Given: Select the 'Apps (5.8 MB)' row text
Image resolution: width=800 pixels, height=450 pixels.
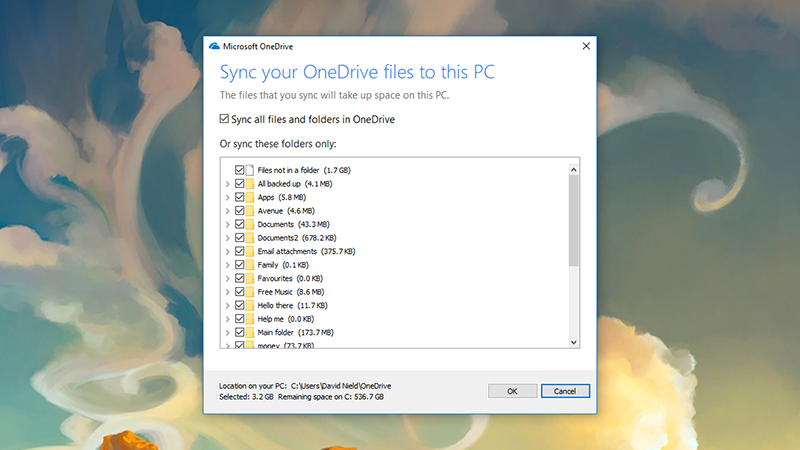Looking at the screenshot, I should click(x=282, y=197).
